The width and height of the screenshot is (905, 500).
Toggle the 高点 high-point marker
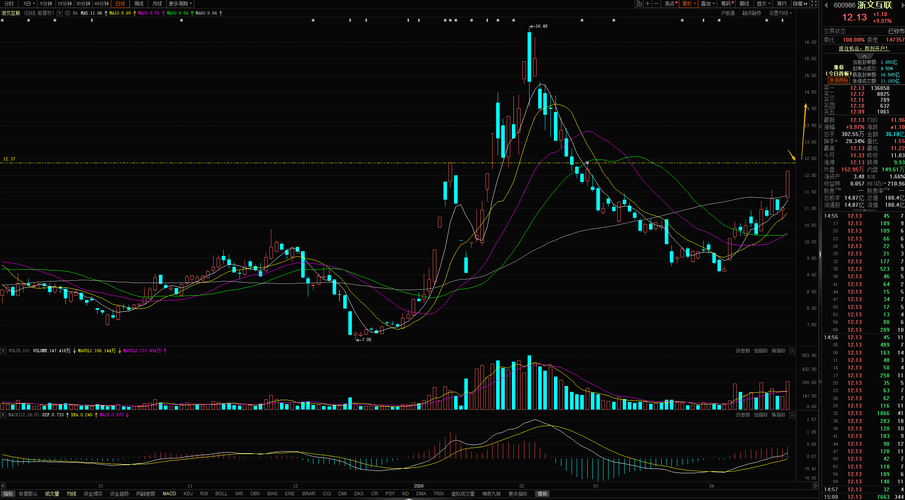tap(672, 4)
